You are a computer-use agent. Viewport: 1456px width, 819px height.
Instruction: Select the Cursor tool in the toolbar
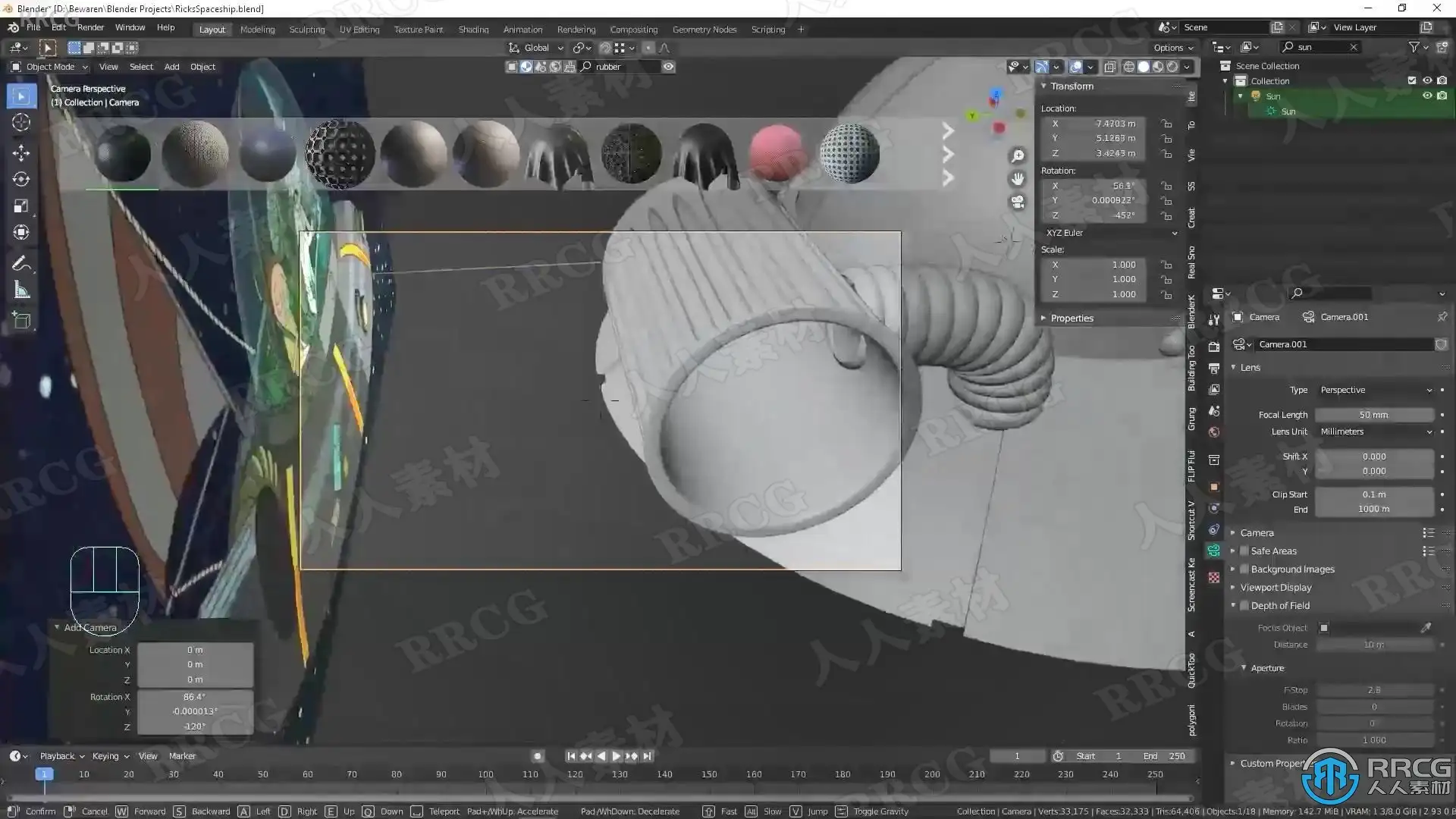pos(21,123)
